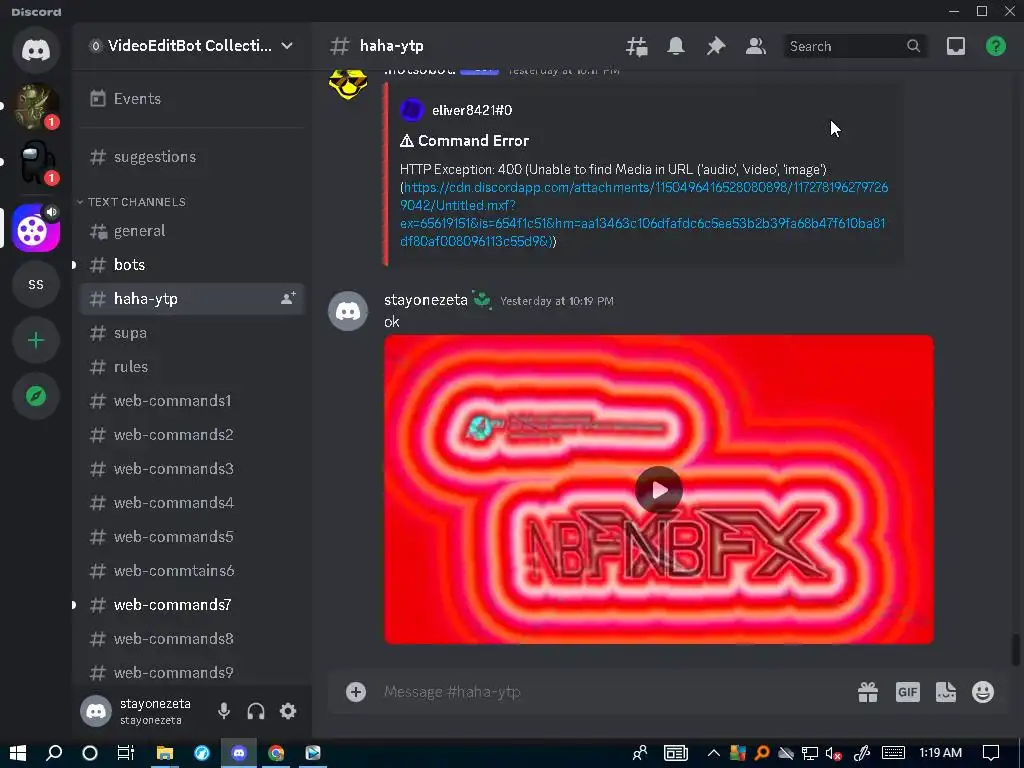Open web-commands1 channel

pyautogui.click(x=192, y=400)
